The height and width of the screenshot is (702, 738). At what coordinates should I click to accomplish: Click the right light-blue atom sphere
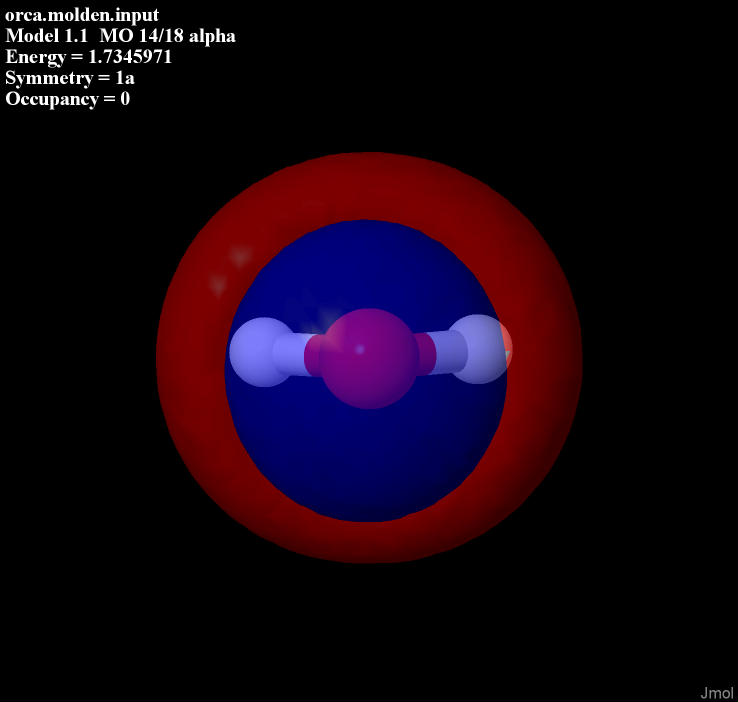pyautogui.click(x=481, y=349)
